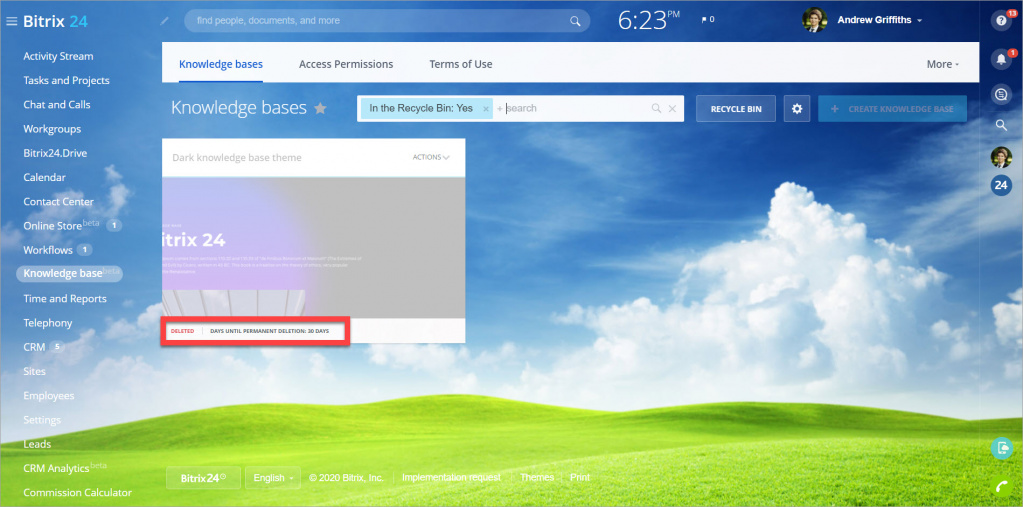Click the round 24 icon in right panel
Image resolution: width=1023 pixels, height=507 pixels.
[1001, 185]
